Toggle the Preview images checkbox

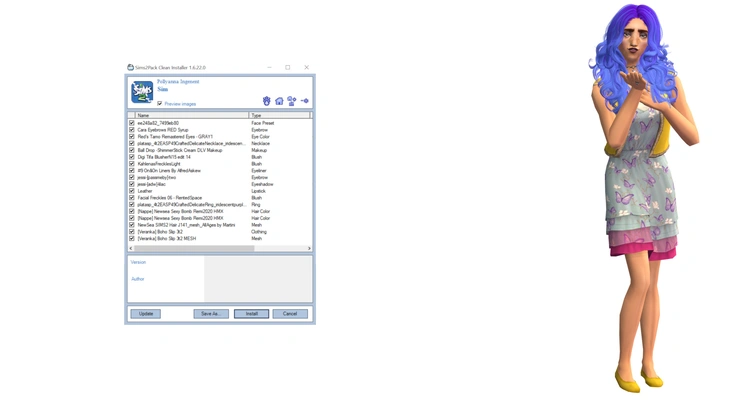click(x=160, y=104)
